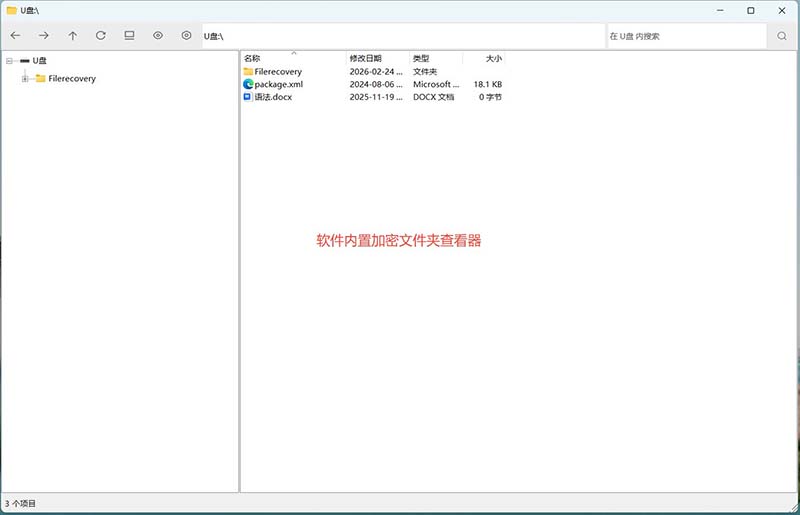The height and width of the screenshot is (515, 800).
Task: Click the circled eye preview icon
Action: tap(187, 36)
